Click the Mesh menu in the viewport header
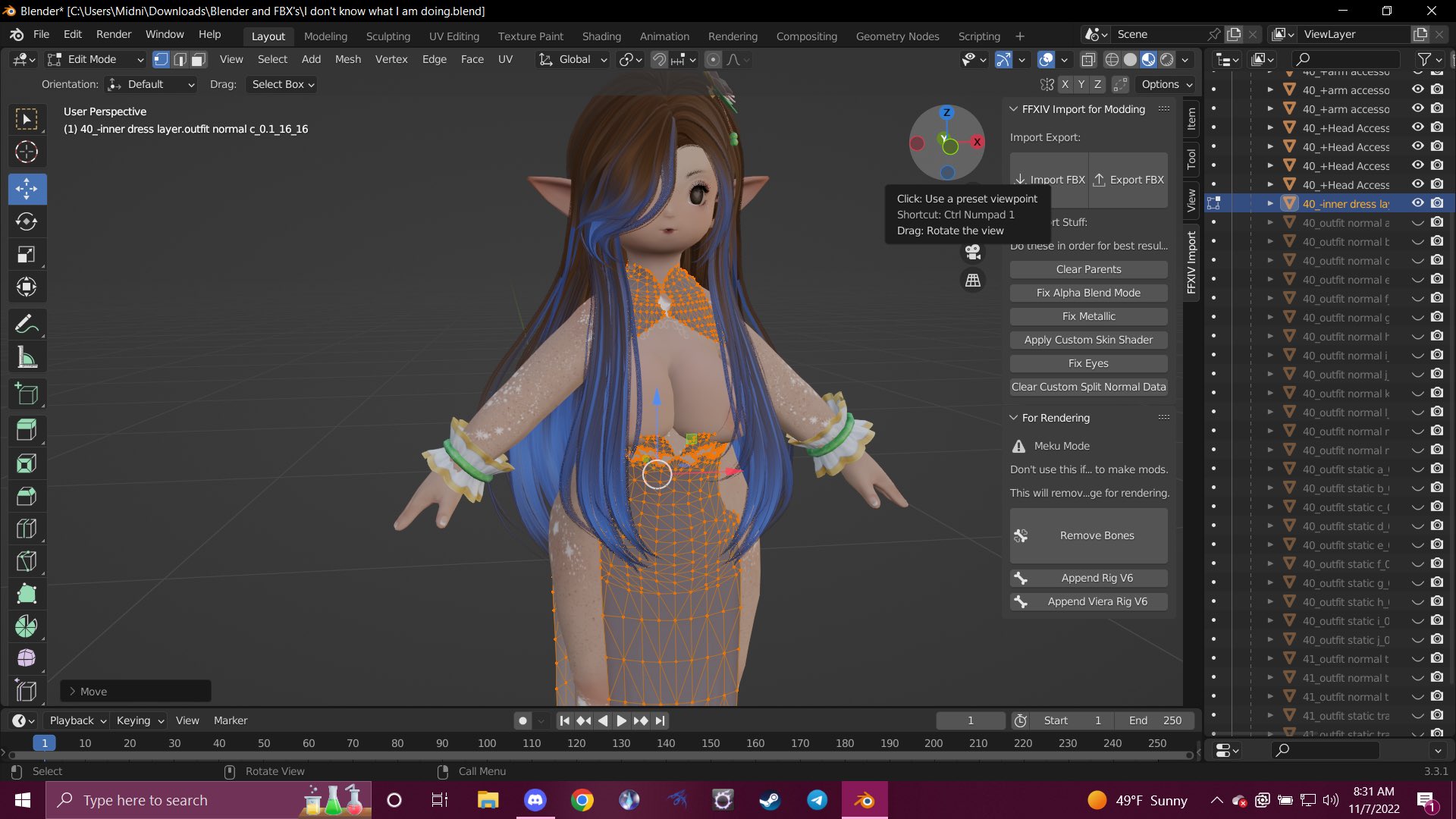Screen dimensions: 1456x819 pos(348,59)
